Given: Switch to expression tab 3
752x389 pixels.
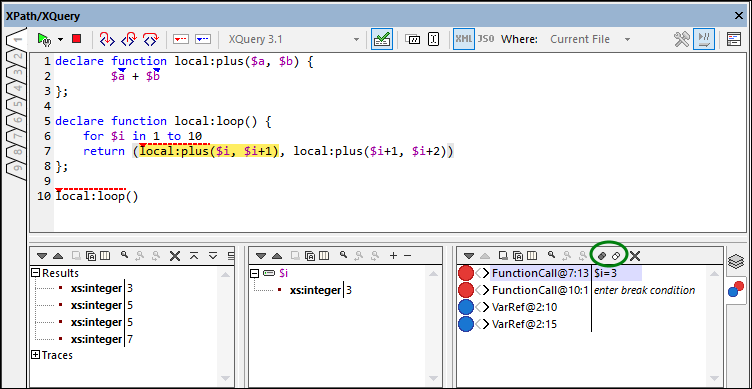Looking at the screenshot, I should [16, 73].
